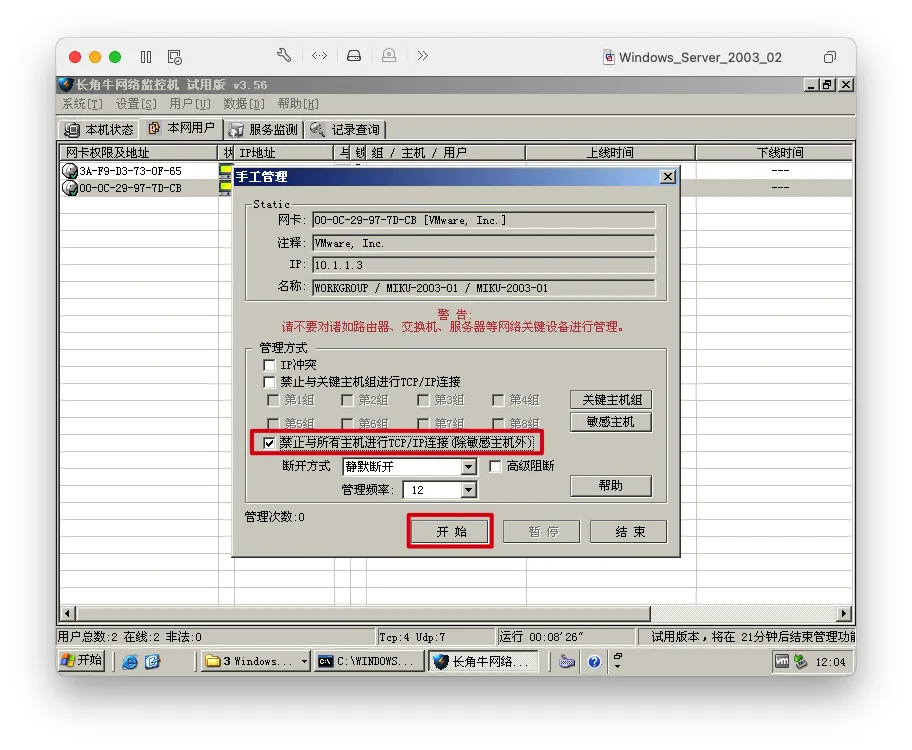Click the horizontal scrollbar thumb
Viewport: 912px width, 750px height.
pyautogui.click(x=364, y=613)
